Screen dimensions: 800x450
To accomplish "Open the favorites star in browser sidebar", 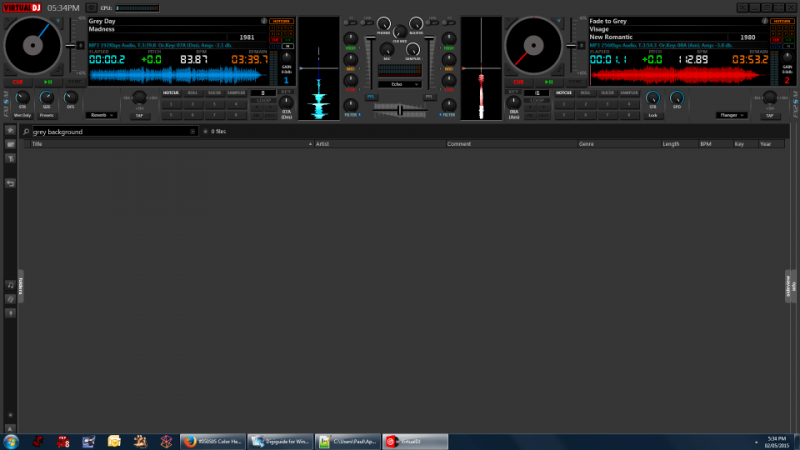I will point(10,131).
